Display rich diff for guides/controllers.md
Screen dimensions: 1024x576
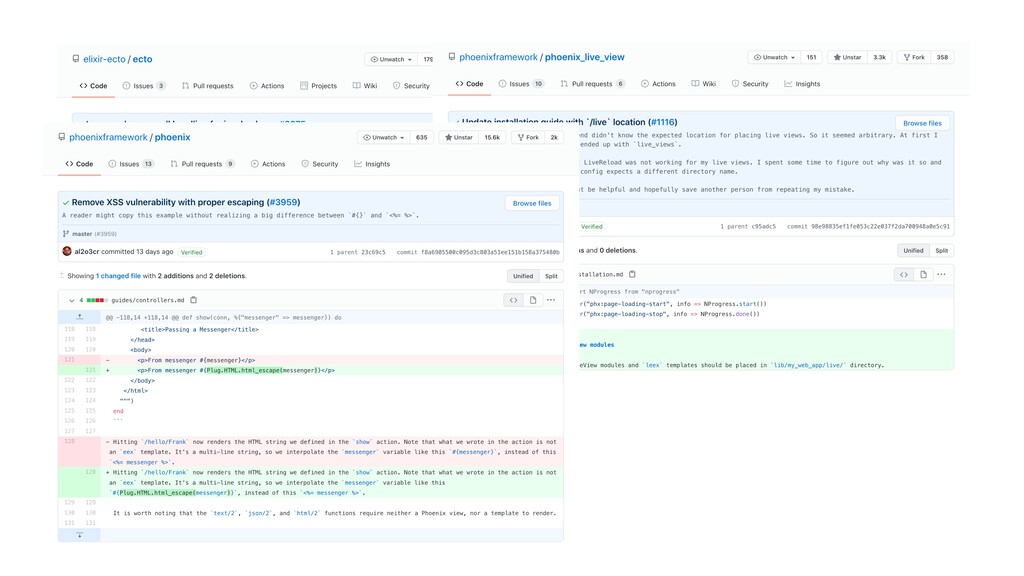tap(533, 300)
